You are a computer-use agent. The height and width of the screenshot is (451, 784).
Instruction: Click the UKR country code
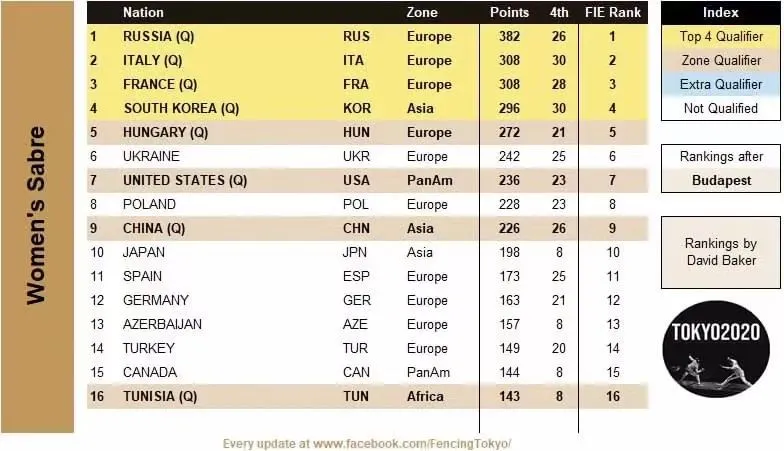[356, 156]
